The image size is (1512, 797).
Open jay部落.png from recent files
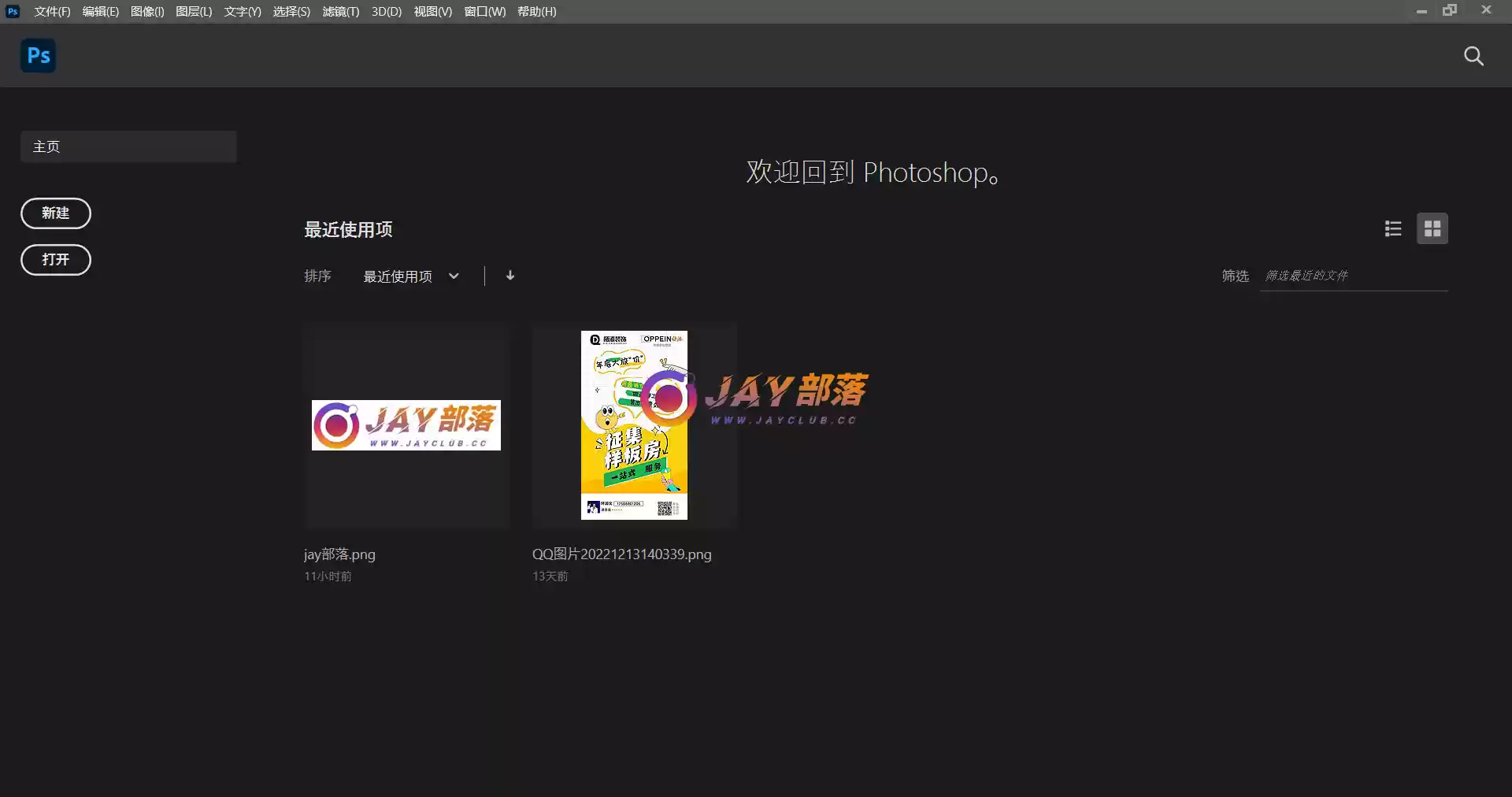(406, 425)
